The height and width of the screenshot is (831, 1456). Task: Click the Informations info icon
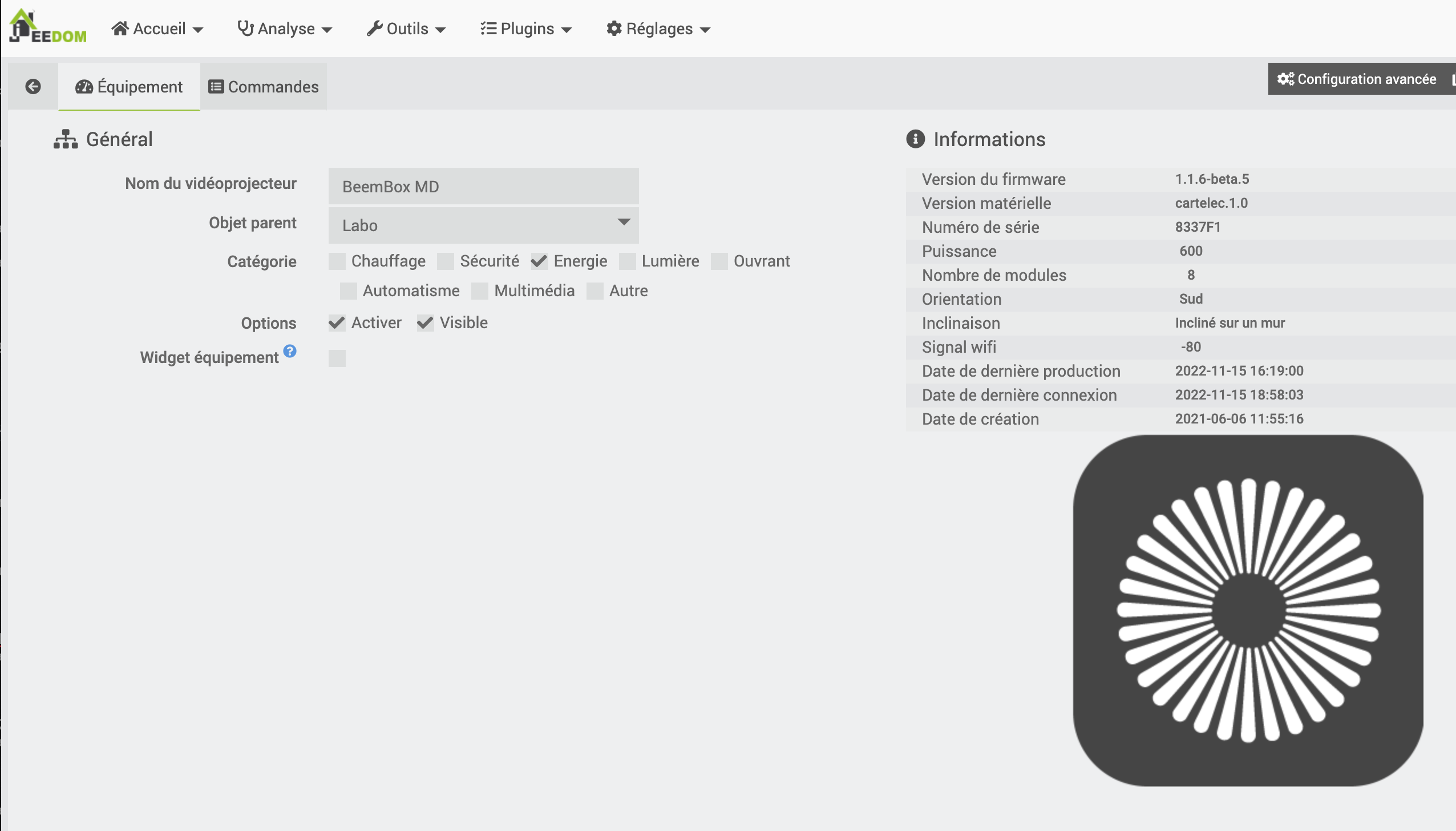[915, 139]
